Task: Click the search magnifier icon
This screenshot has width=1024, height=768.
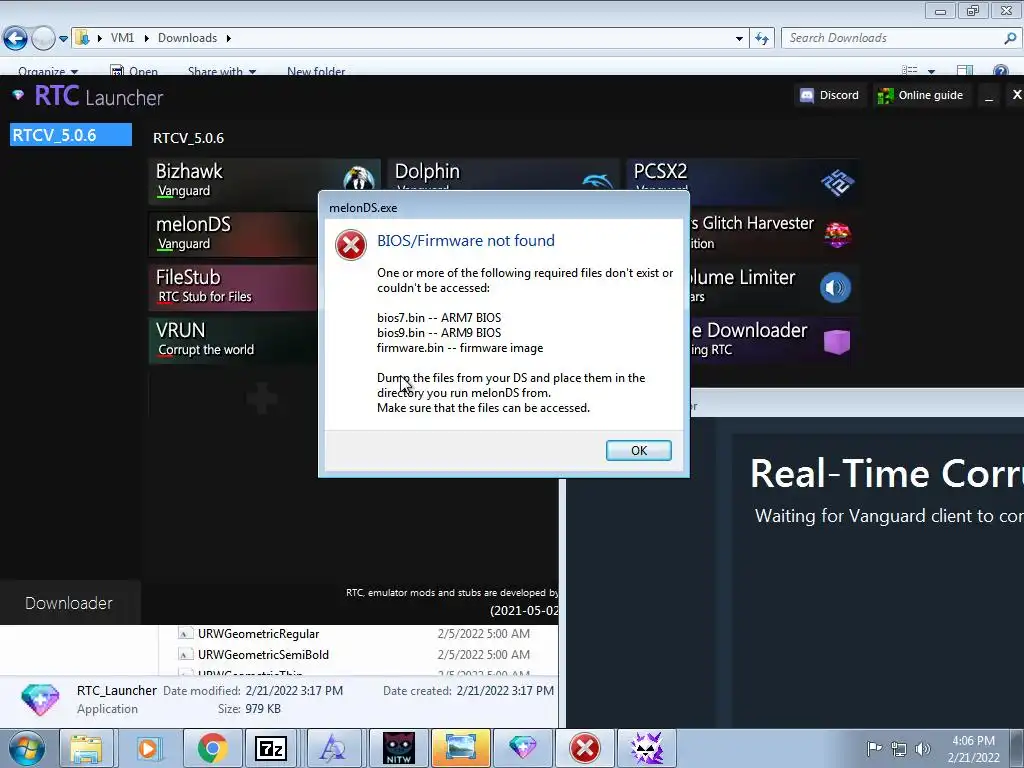Action: 1010,38
